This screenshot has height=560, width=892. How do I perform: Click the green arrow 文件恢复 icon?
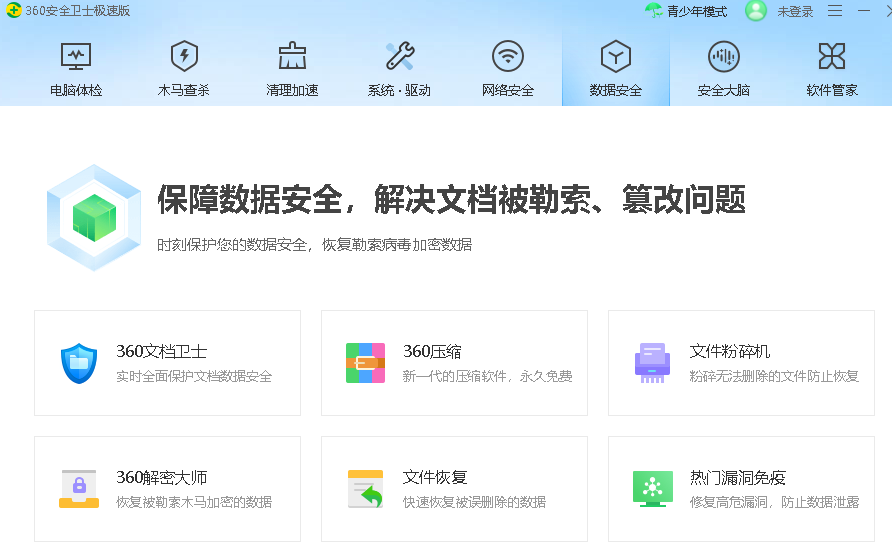click(365, 489)
